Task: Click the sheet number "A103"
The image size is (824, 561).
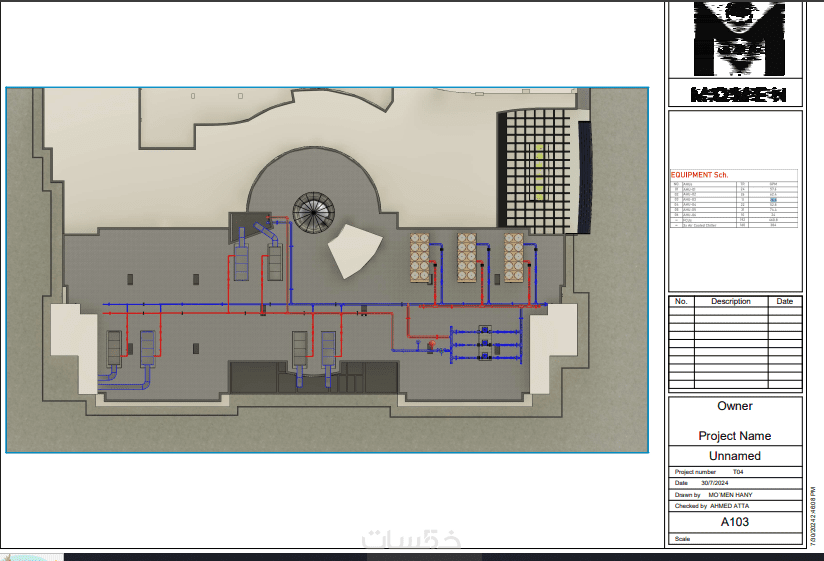Action: (x=735, y=522)
